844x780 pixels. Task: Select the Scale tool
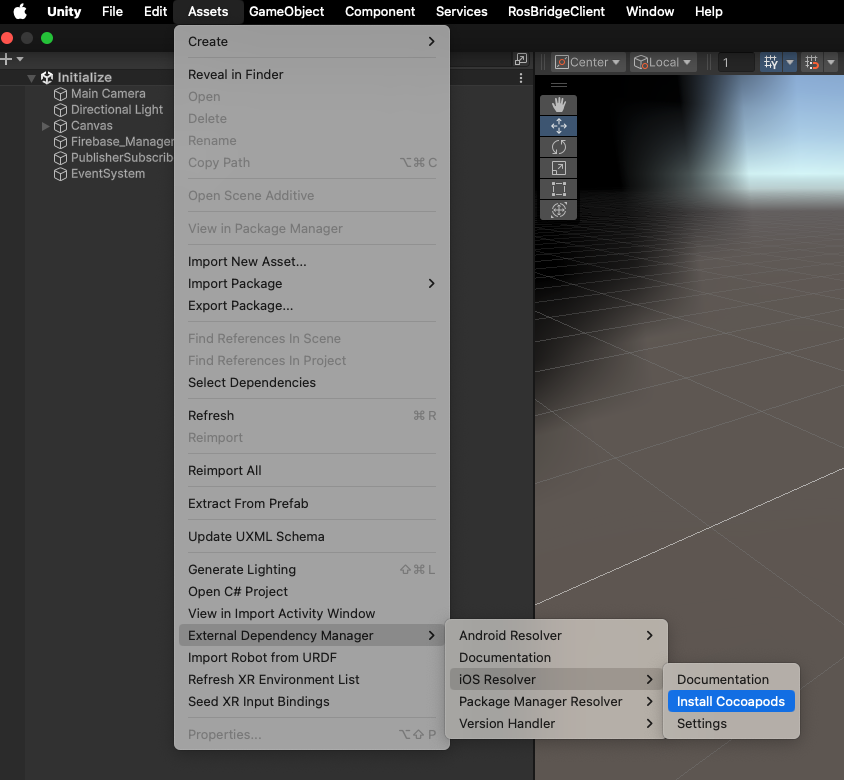pyautogui.click(x=559, y=168)
